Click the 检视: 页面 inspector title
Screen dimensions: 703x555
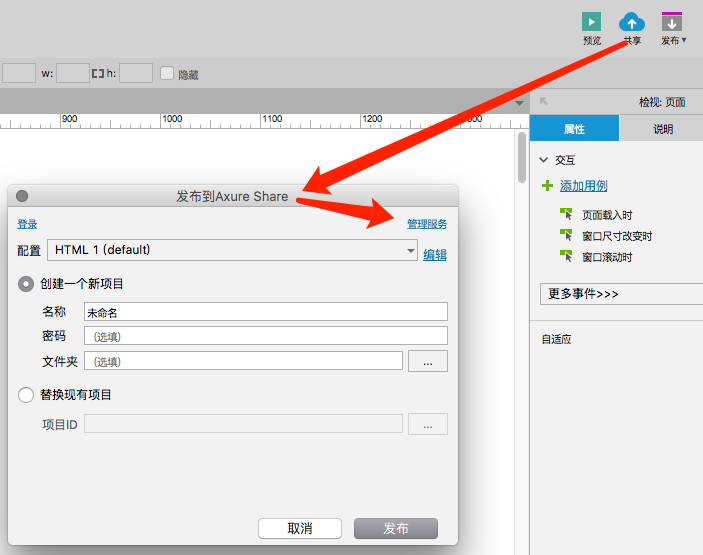662,102
